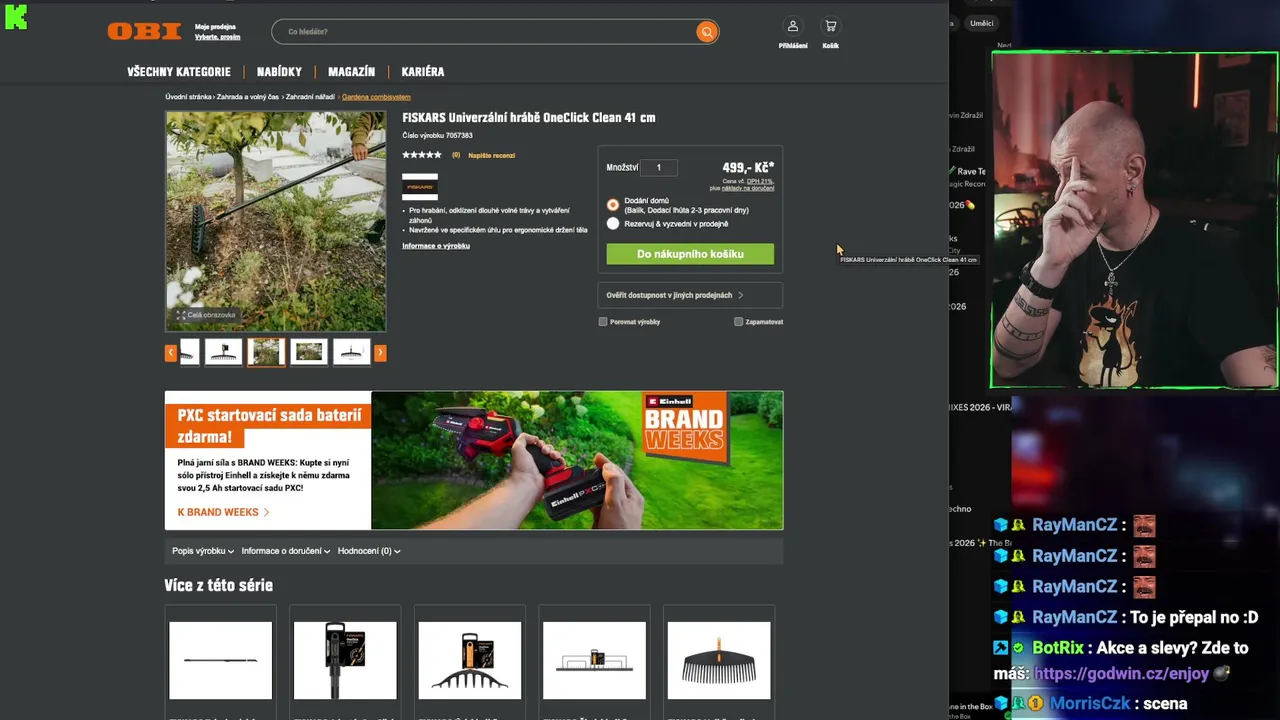
Task: Click the Celá obrazovka fullscreen icon
Action: (x=182, y=315)
